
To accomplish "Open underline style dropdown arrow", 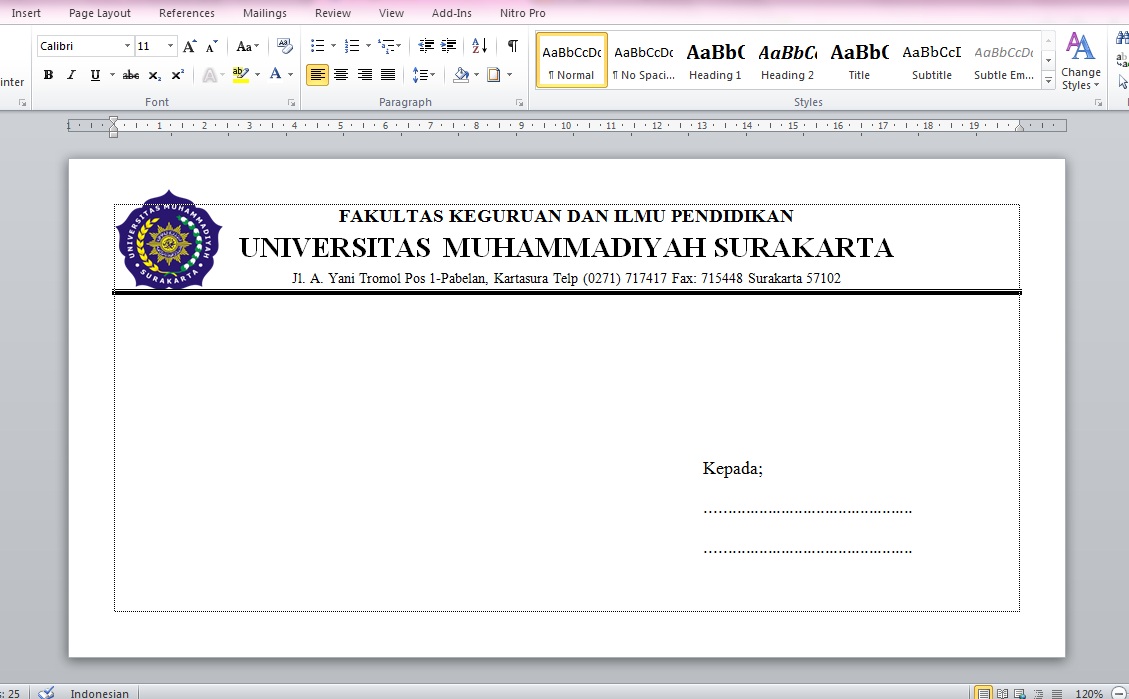I will point(112,75).
